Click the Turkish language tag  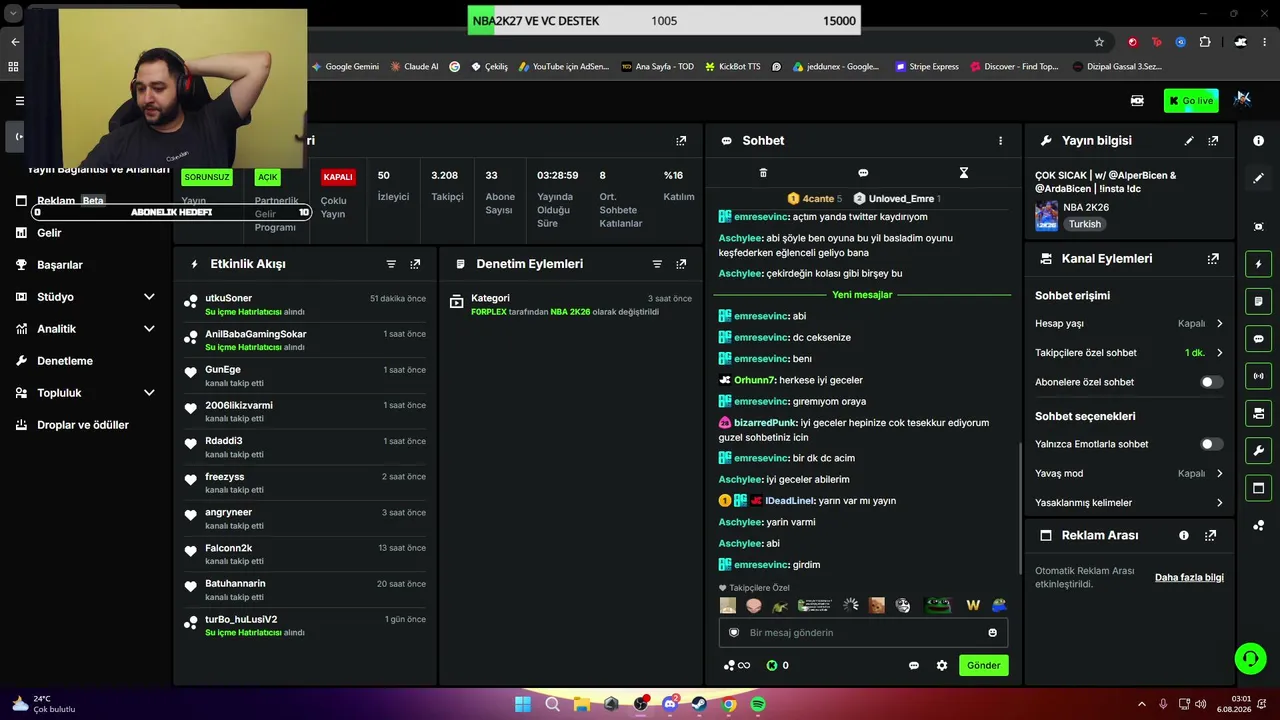1084,224
